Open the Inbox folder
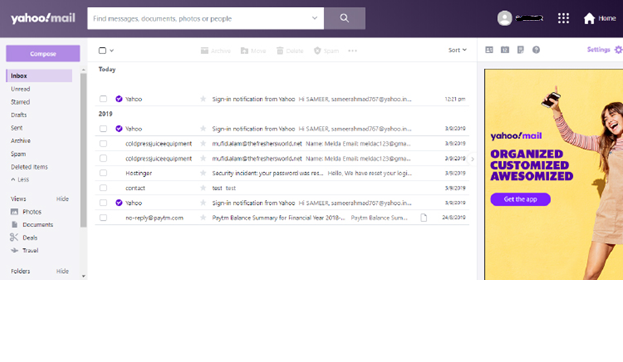Viewport: 623px width, 362px height. (x=39, y=75)
